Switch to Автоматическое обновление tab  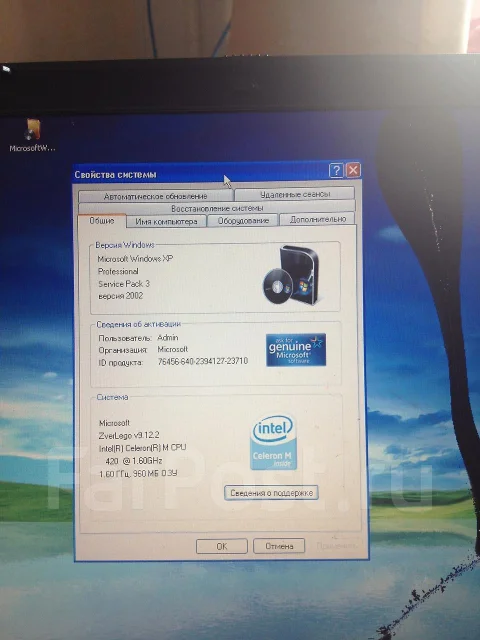156,196
